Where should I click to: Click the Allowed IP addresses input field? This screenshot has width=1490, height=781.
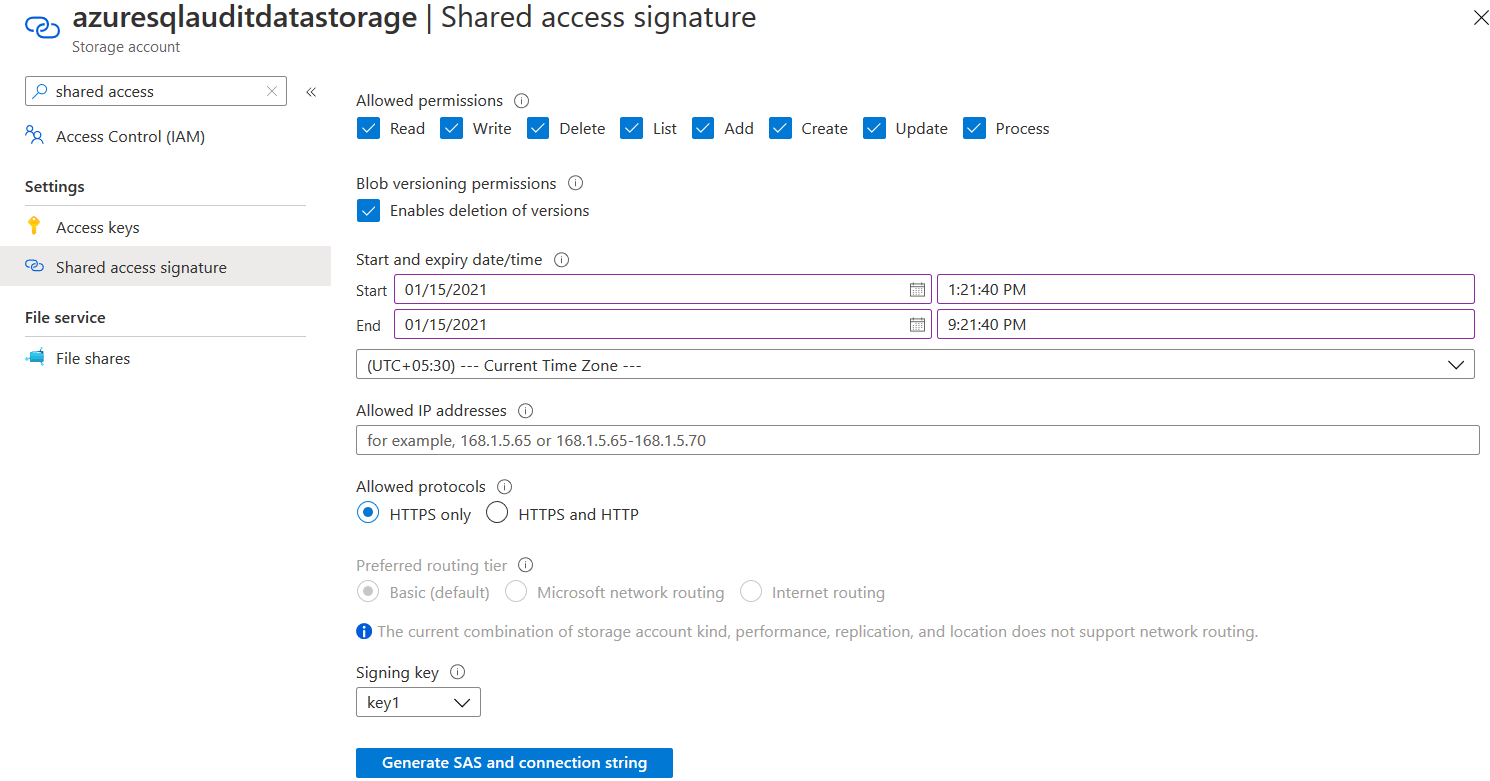click(917, 440)
